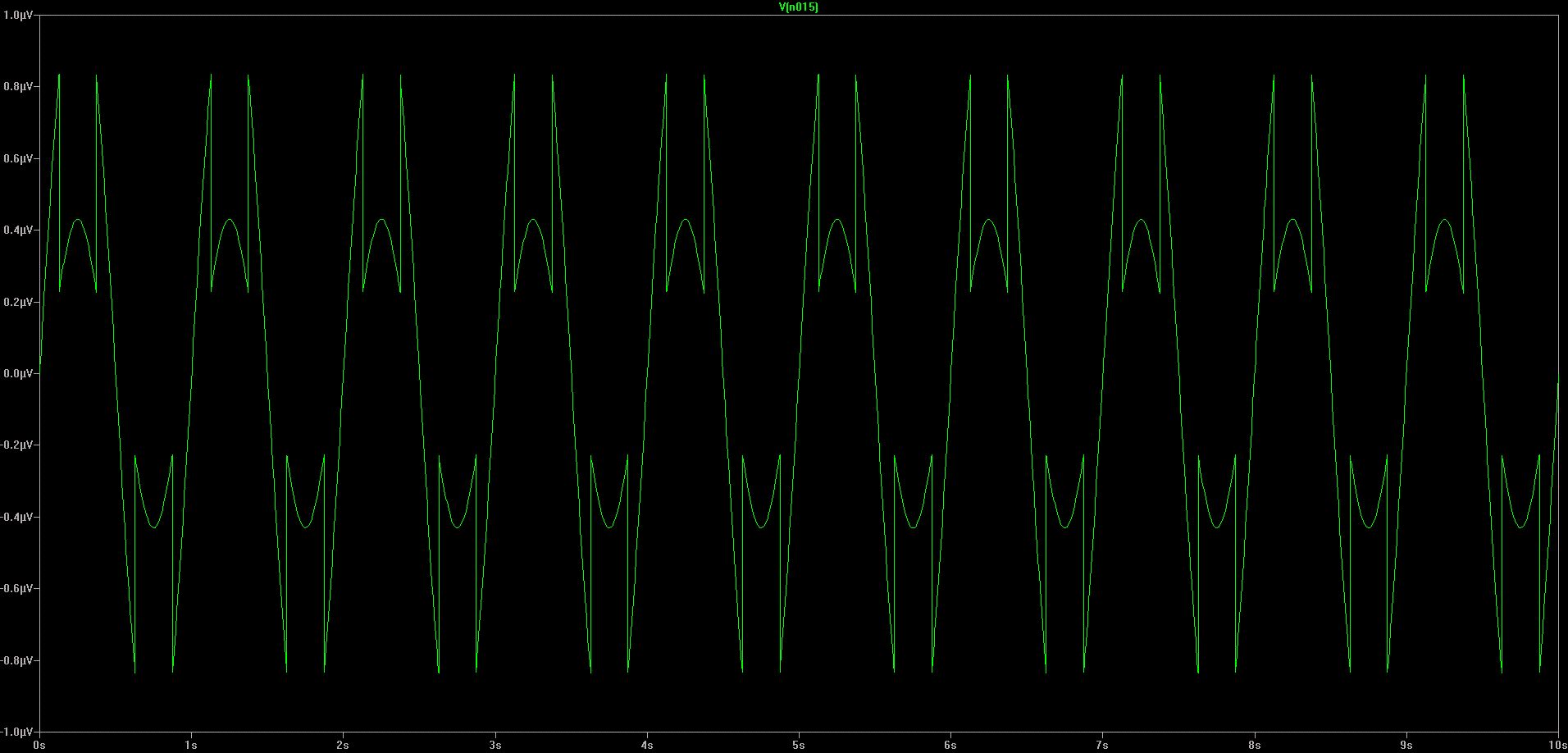1568x753 pixels.
Task: Click the 10s time axis label
Action: [x=1556, y=745]
